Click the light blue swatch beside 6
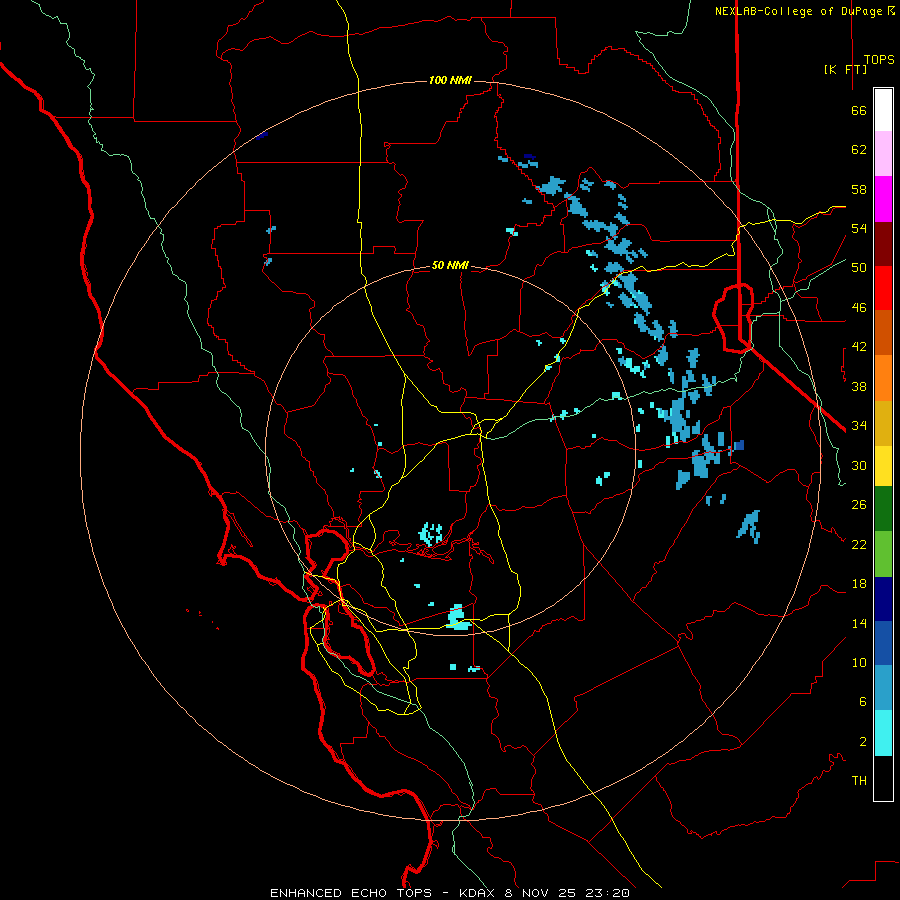Image resolution: width=900 pixels, height=900 pixels. click(883, 688)
